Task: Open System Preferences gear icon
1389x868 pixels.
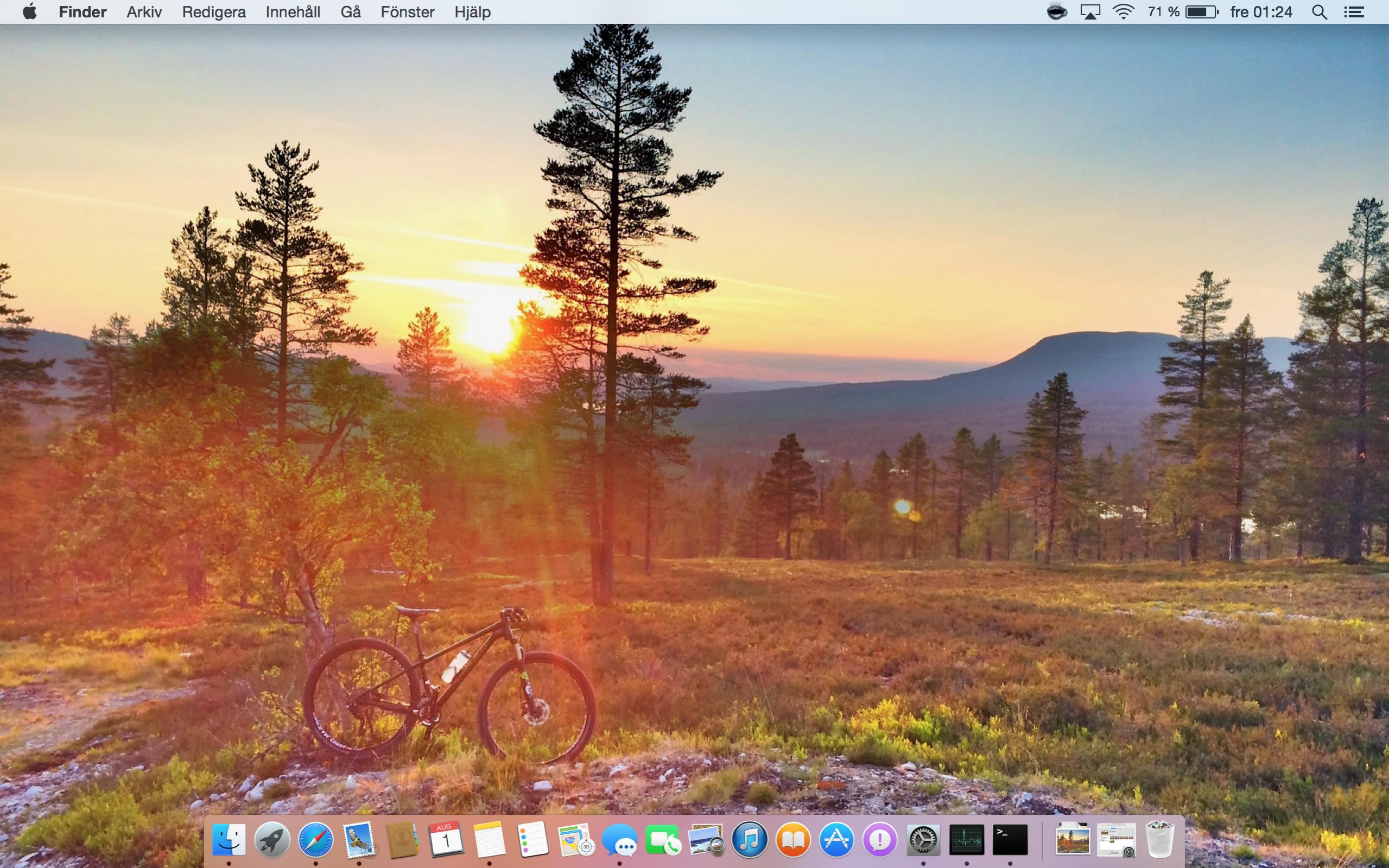Action: point(923,840)
